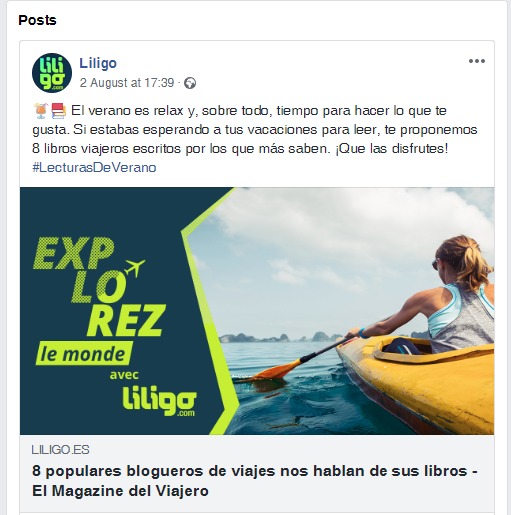Screen dimensions: 511x515
Task: Click the stacked books emoji in the post
Action: coord(59,111)
